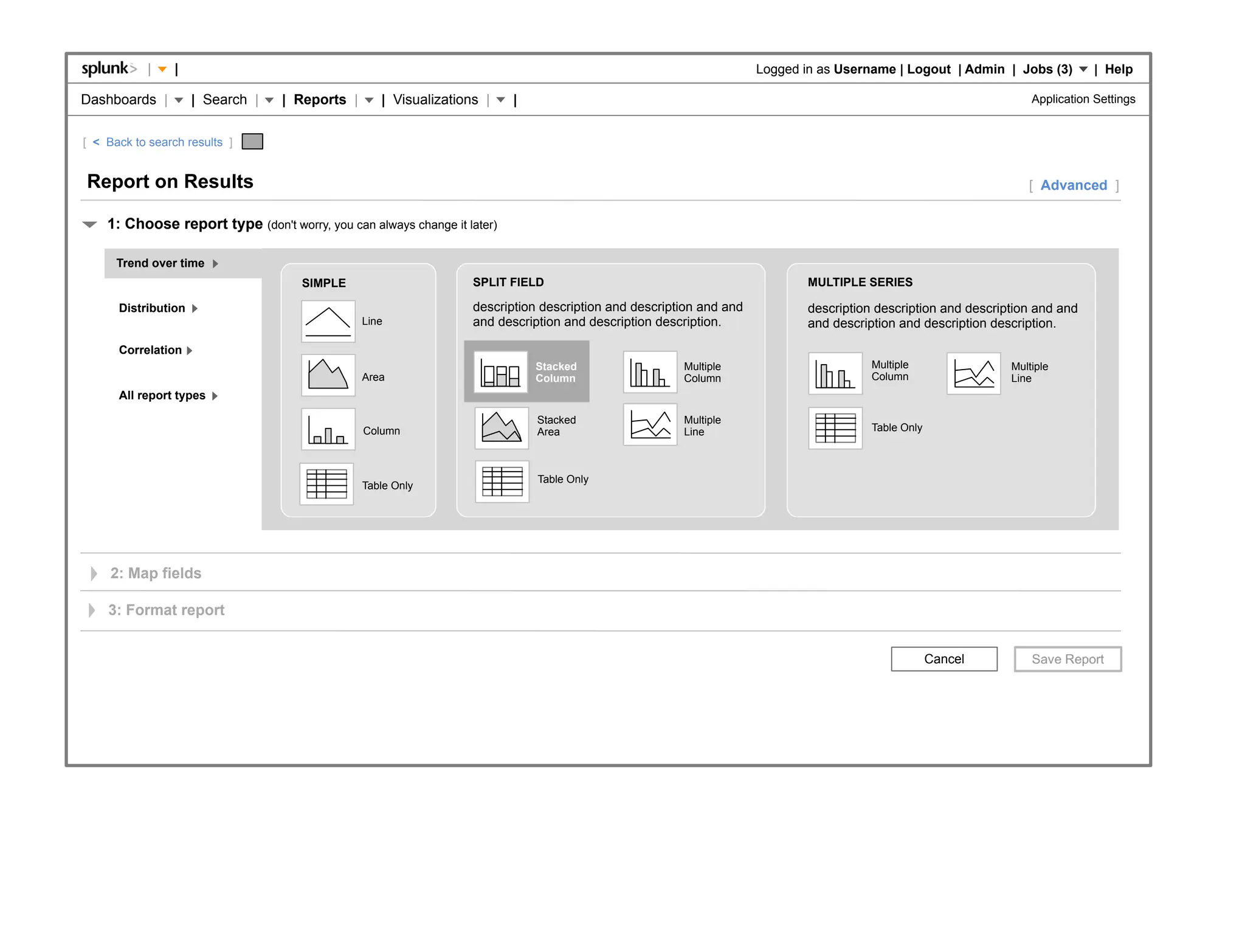Screen dimensions: 1245x952
Task: Select the Area chart icon in Simple
Action: tap(328, 375)
